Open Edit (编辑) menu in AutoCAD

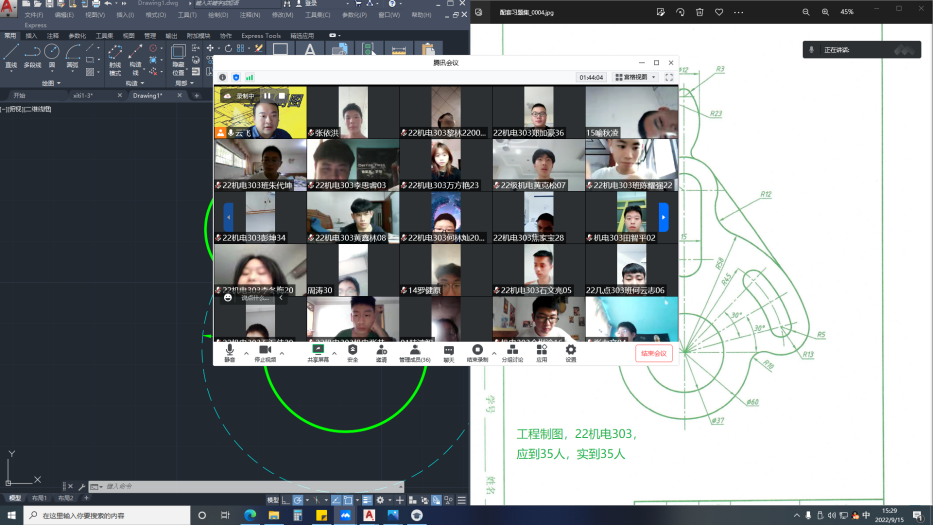pos(64,15)
